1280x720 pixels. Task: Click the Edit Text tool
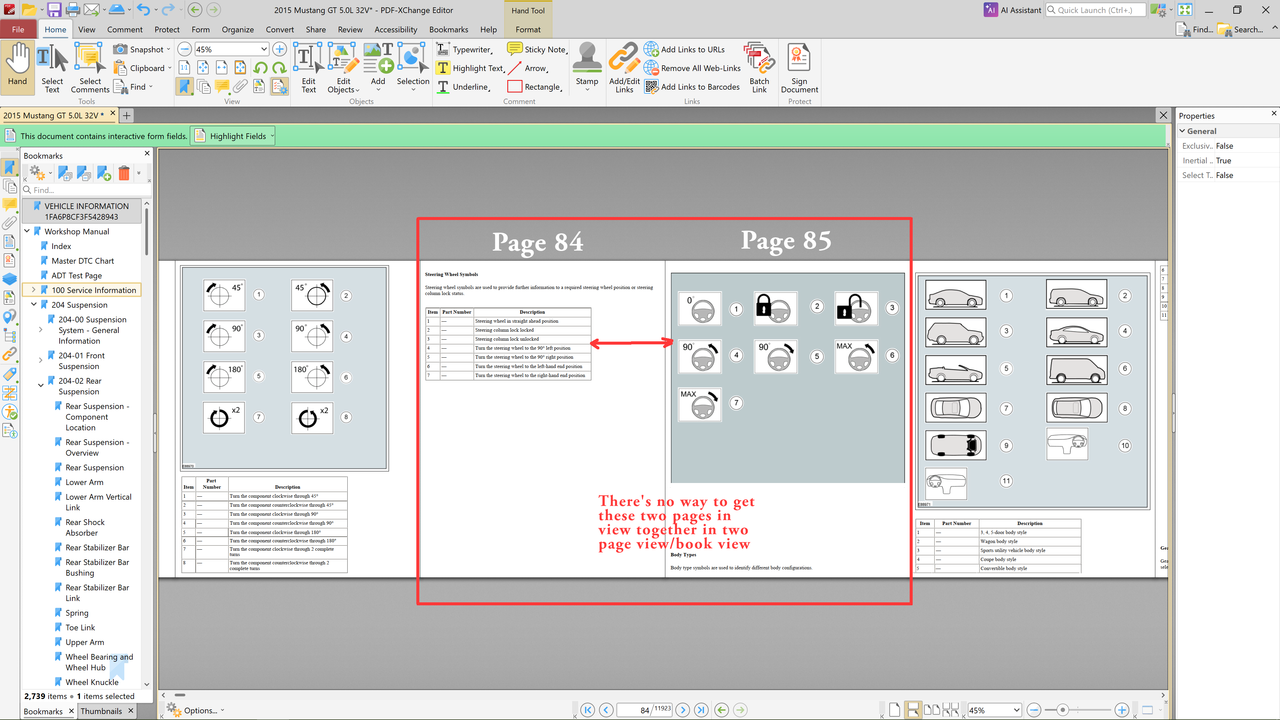click(x=309, y=68)
